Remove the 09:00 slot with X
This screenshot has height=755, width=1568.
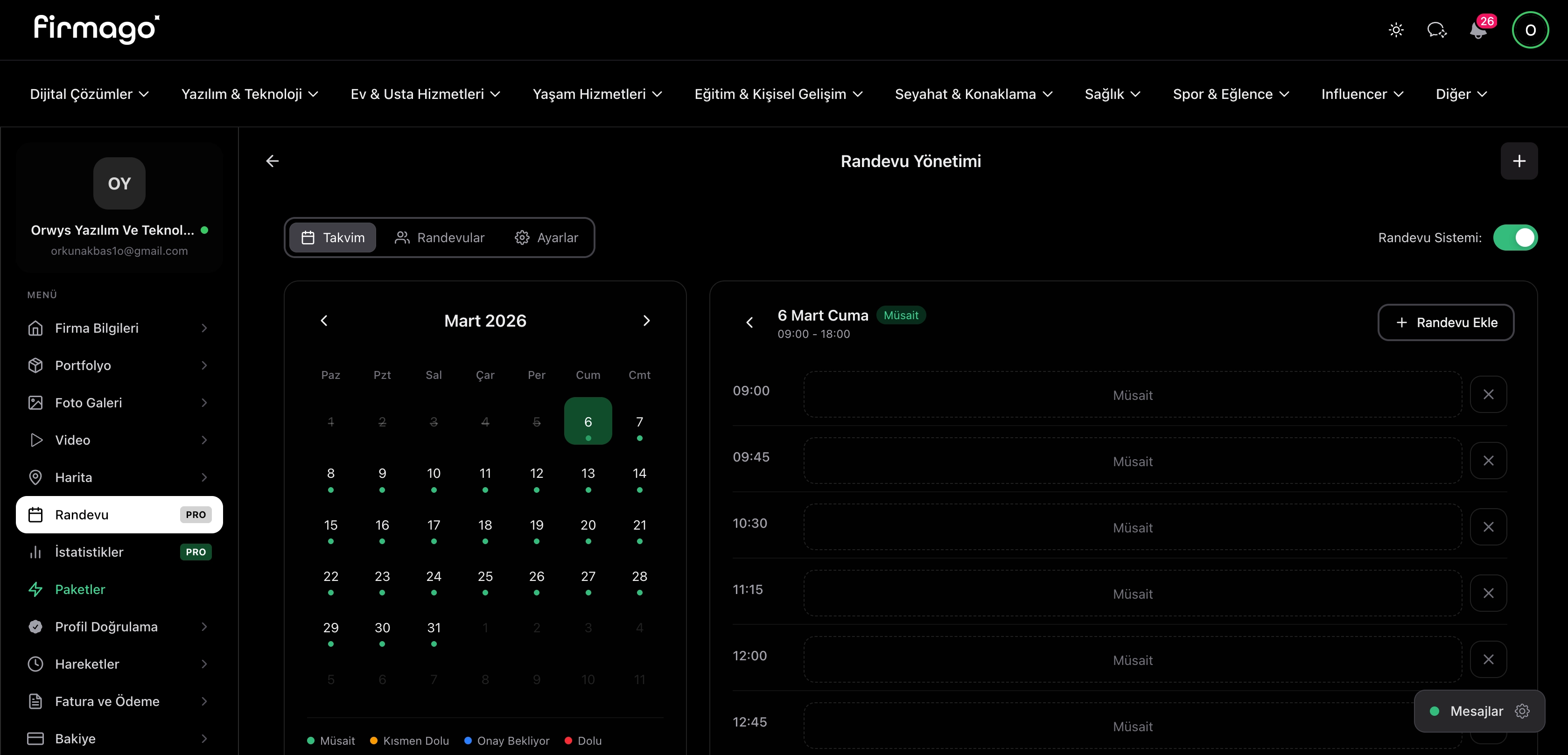[1488, 395]
